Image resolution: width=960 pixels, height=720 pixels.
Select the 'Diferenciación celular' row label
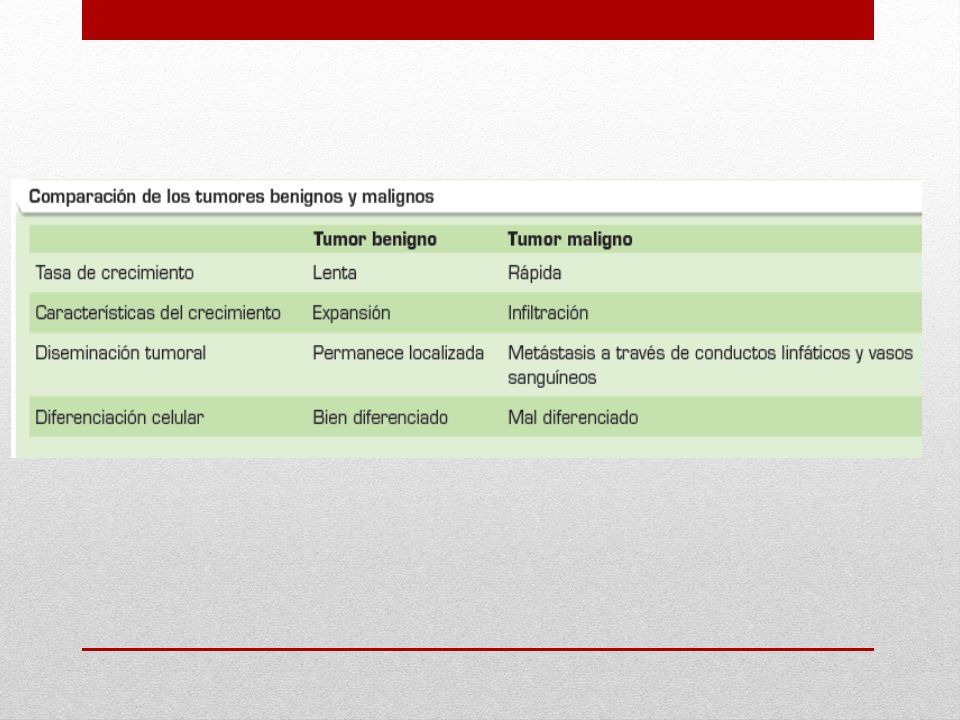[x=119, y=418]
